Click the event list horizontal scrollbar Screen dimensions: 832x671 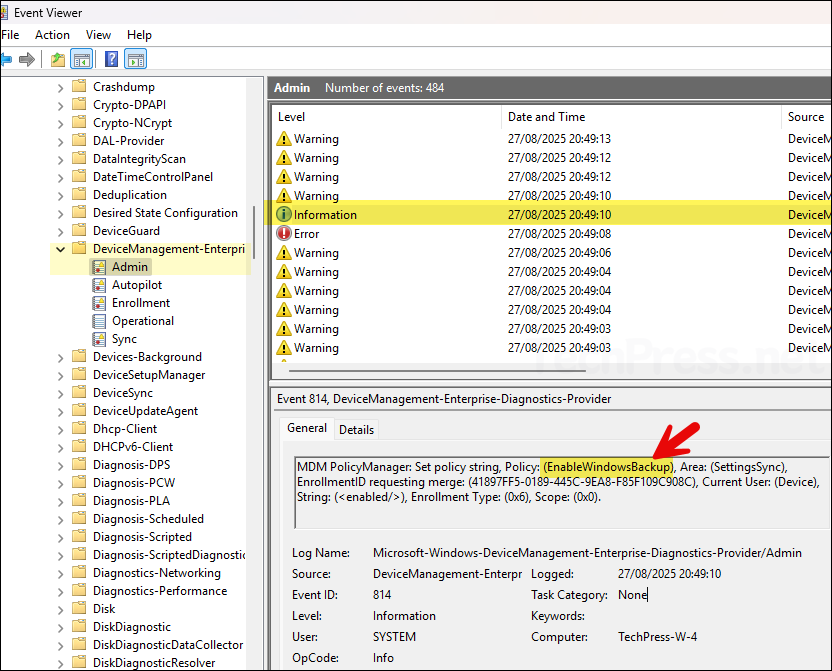(437, 370)
